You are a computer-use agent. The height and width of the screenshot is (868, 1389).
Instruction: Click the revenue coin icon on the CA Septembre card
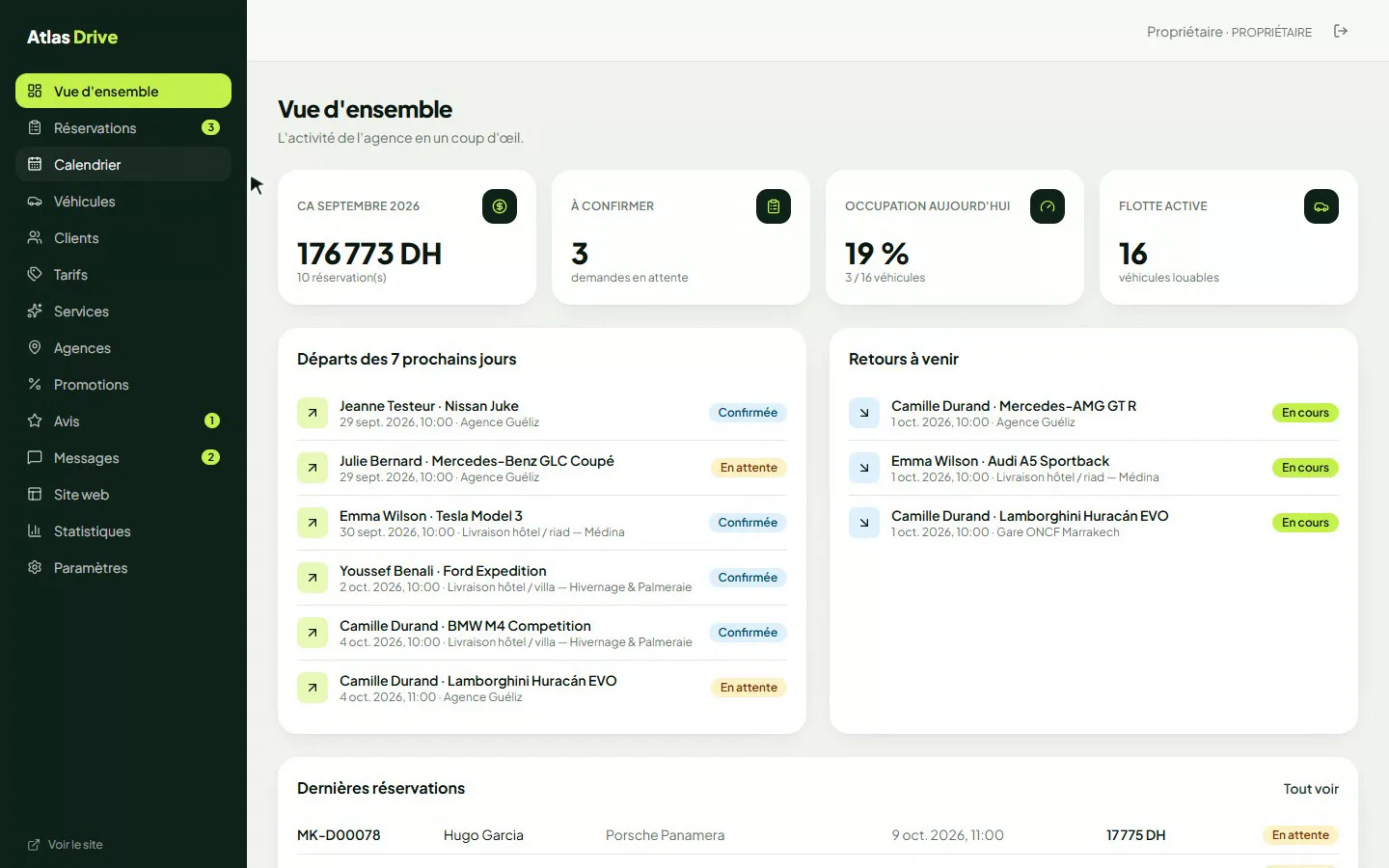[500, 206]
